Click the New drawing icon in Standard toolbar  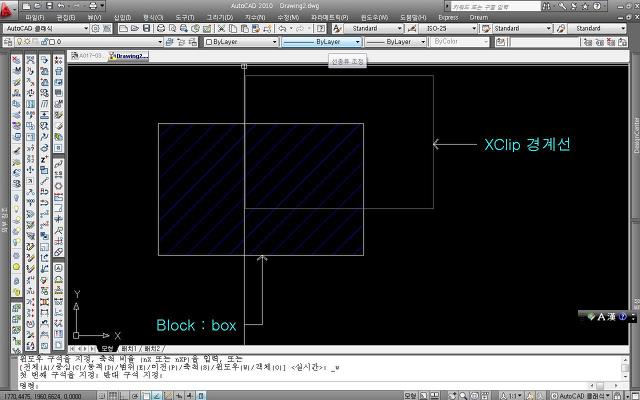click(123, 28)
